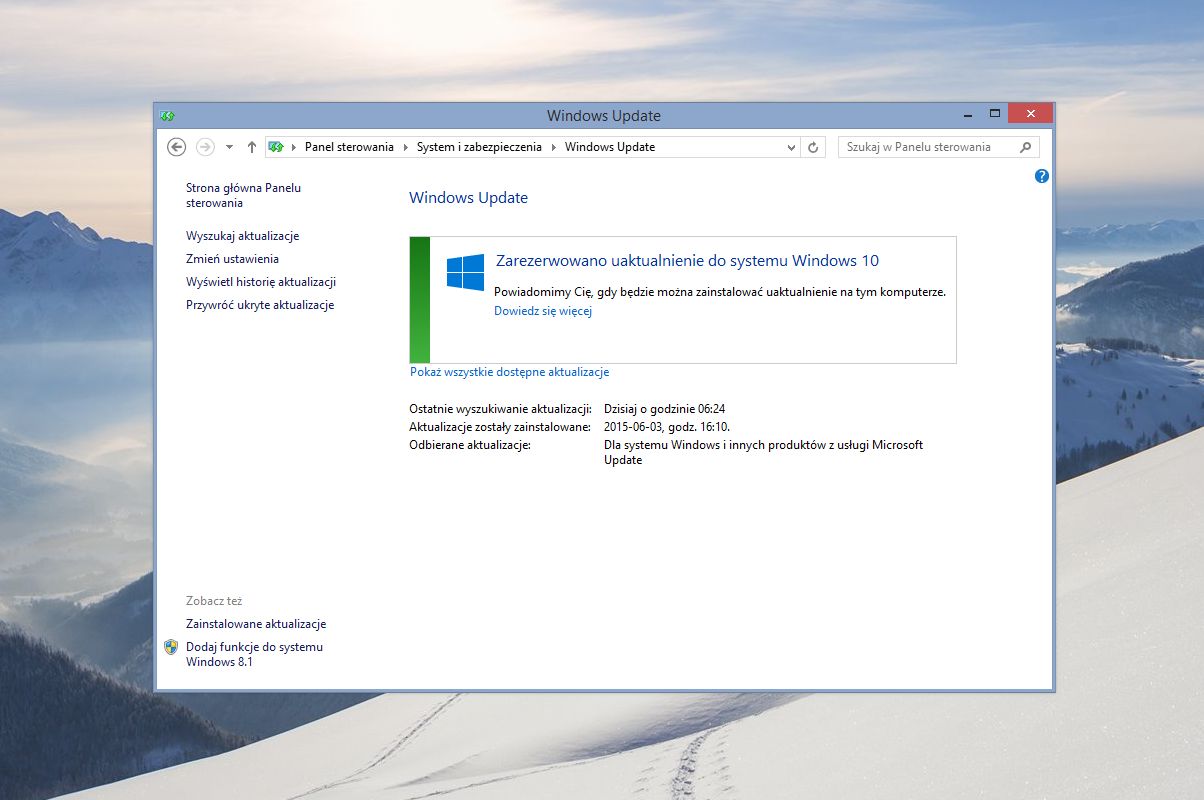The width and height of the screenshot is (1204, 800).
Task: Select 'System i zabezpieczenia' breadcrumb
Action: (479, 147)
